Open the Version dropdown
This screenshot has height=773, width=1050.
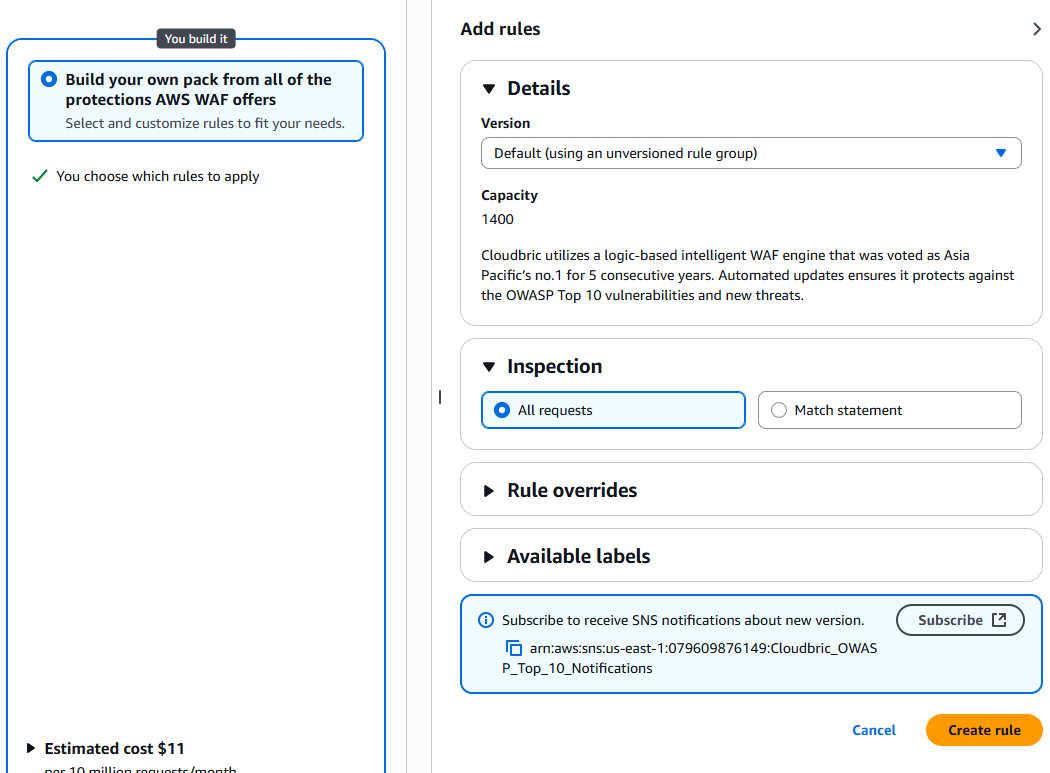click(751, 153)
